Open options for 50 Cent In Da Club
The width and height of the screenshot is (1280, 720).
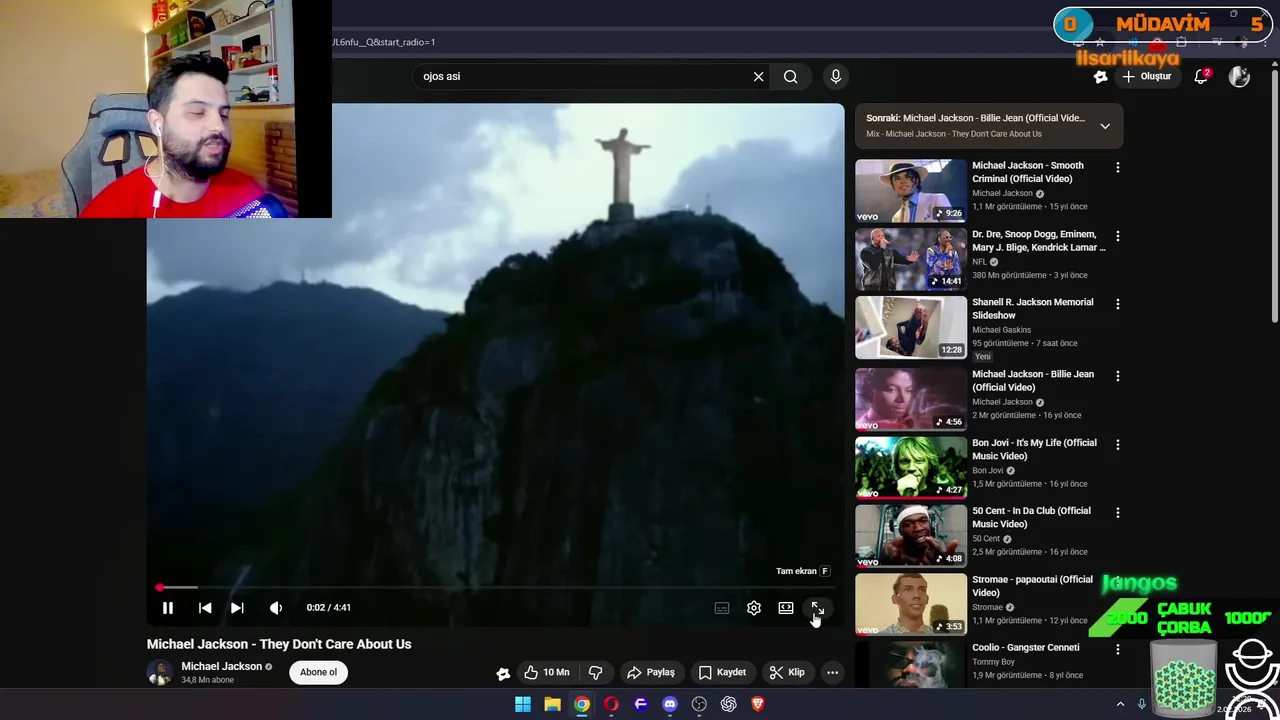[1118, 513]
